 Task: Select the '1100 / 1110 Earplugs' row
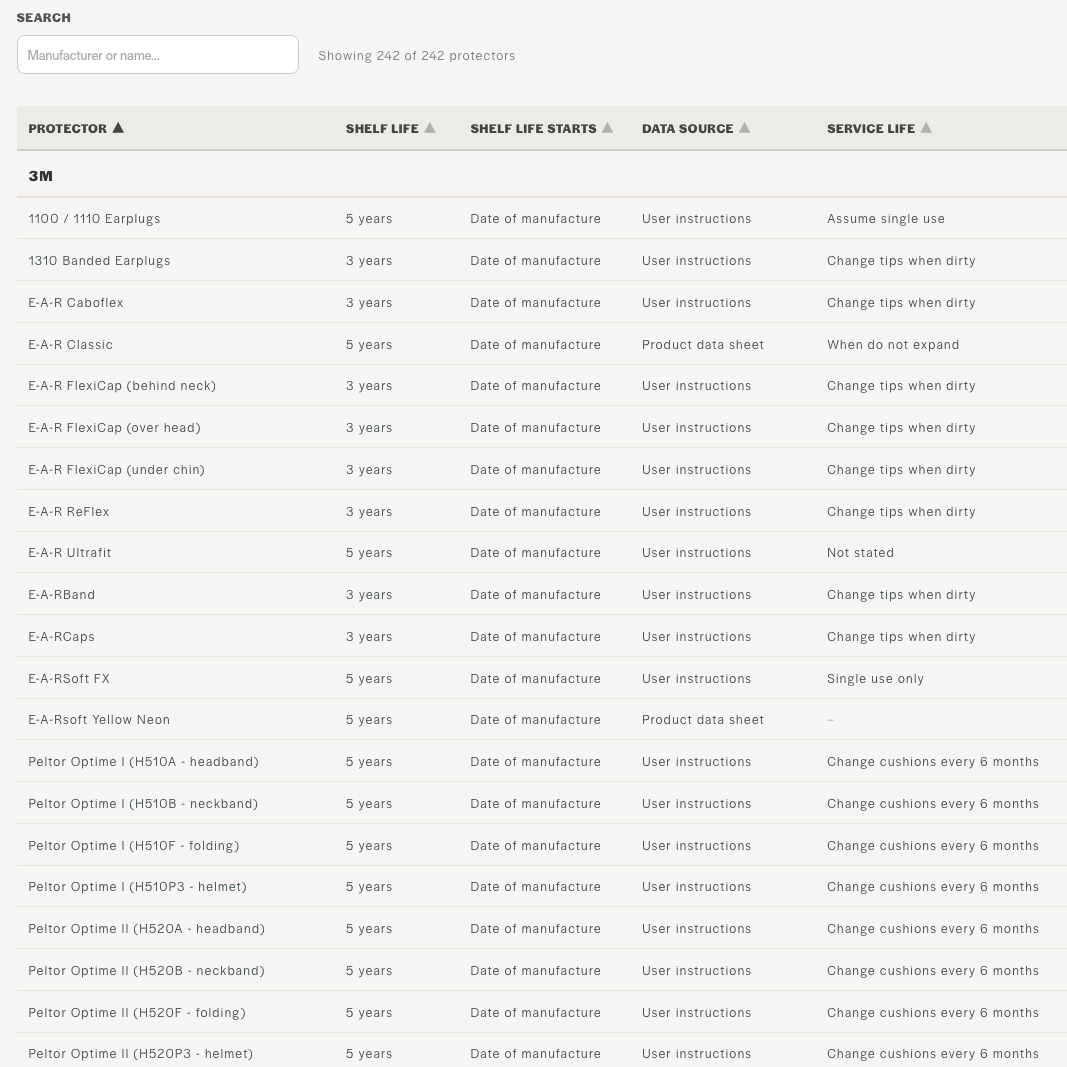(x=542, y=218)
